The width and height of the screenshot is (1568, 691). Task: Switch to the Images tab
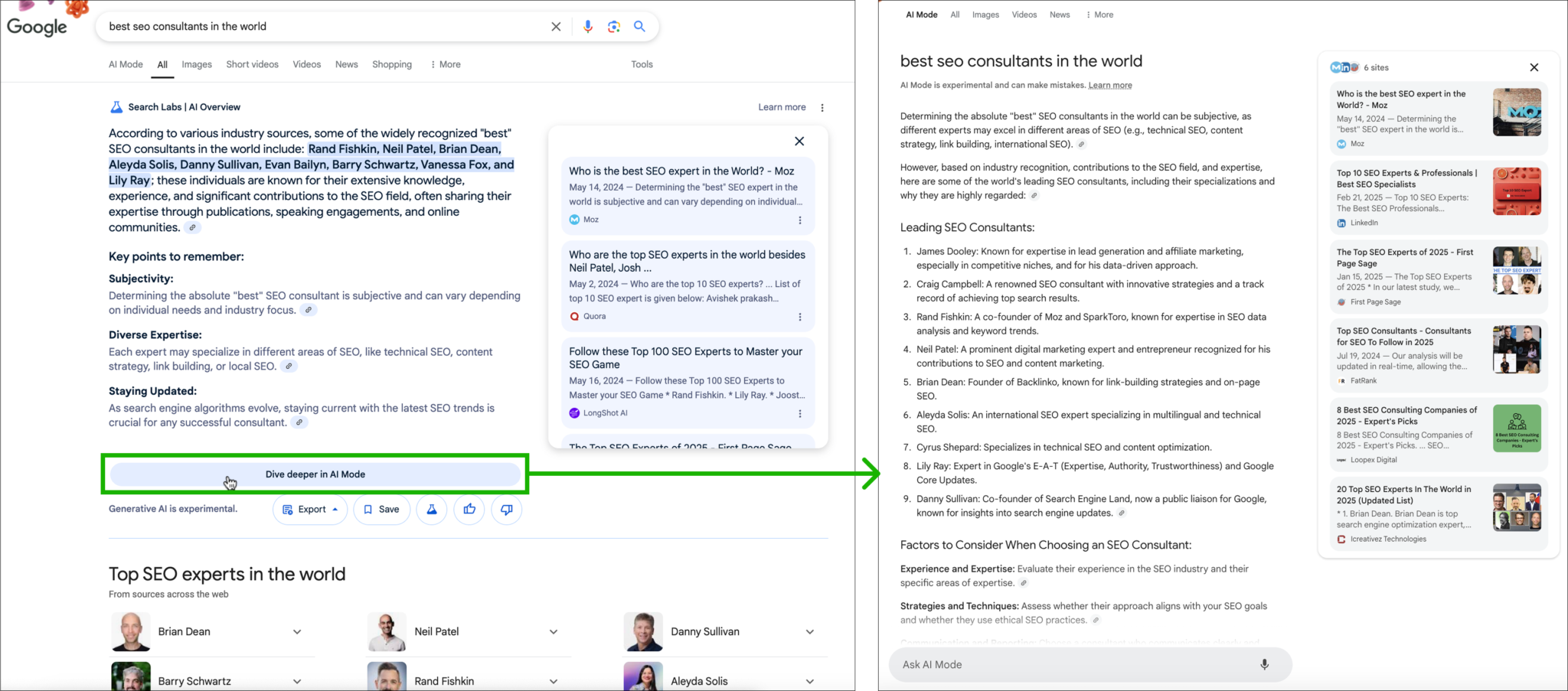pyautogui.click(x=197, y=65)
